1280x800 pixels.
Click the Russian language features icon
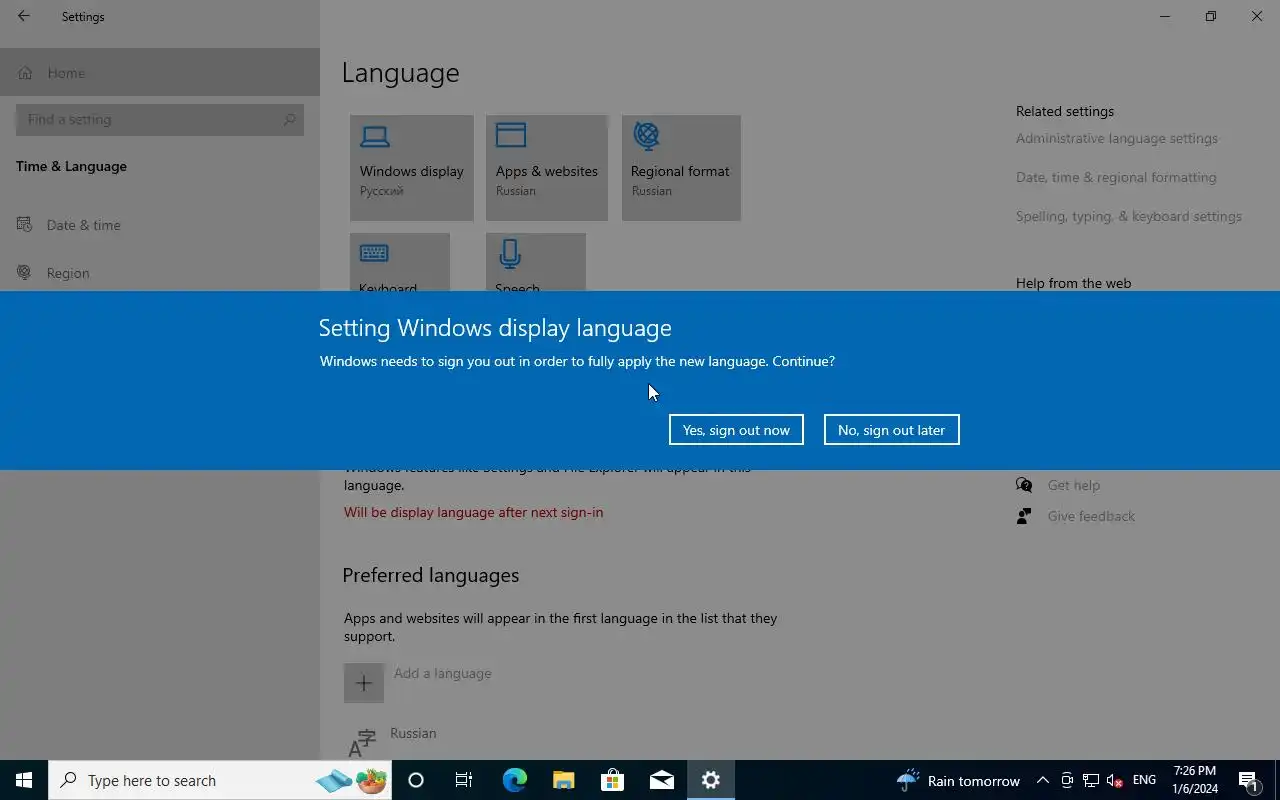point(360,743)
